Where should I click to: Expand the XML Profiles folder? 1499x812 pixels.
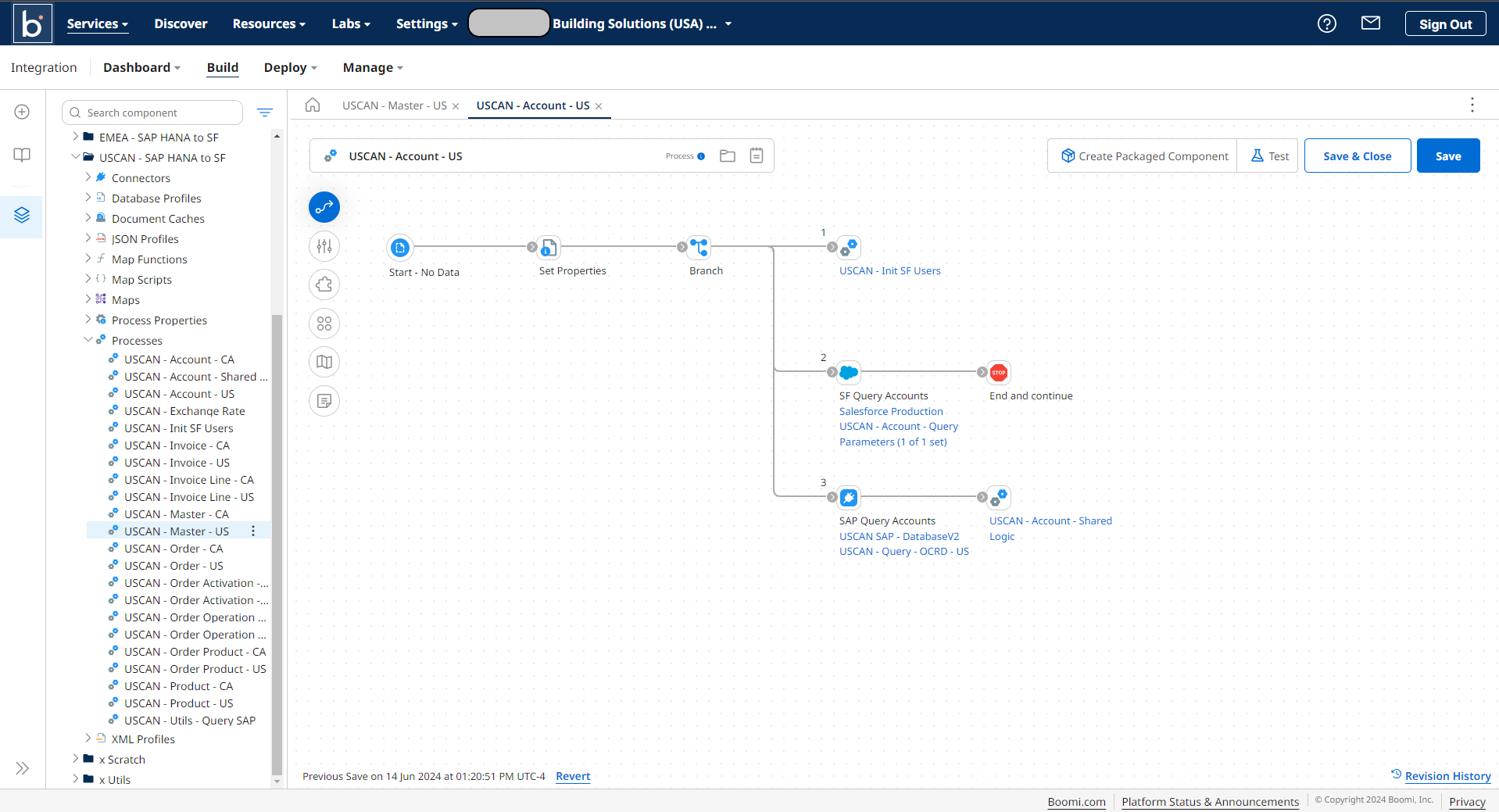87,739
